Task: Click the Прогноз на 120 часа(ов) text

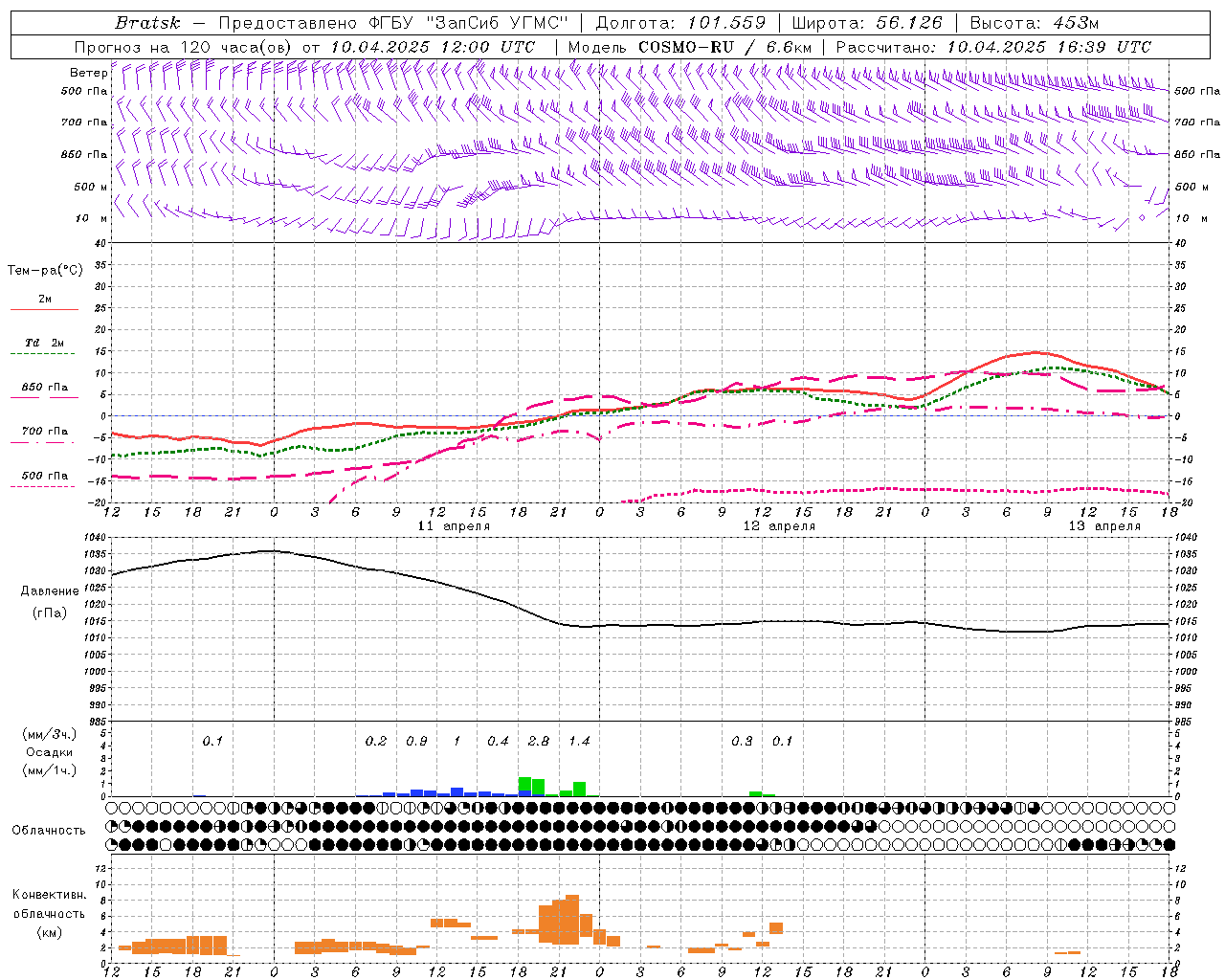Action: (185, 47)
